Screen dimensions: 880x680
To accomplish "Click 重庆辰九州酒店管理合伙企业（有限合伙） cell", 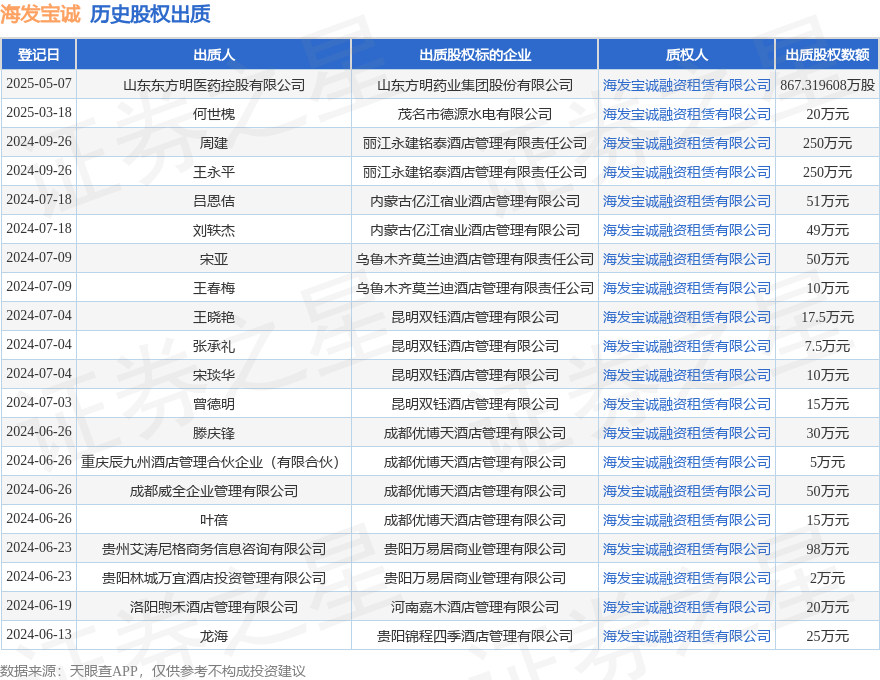I will click(214, 462).
